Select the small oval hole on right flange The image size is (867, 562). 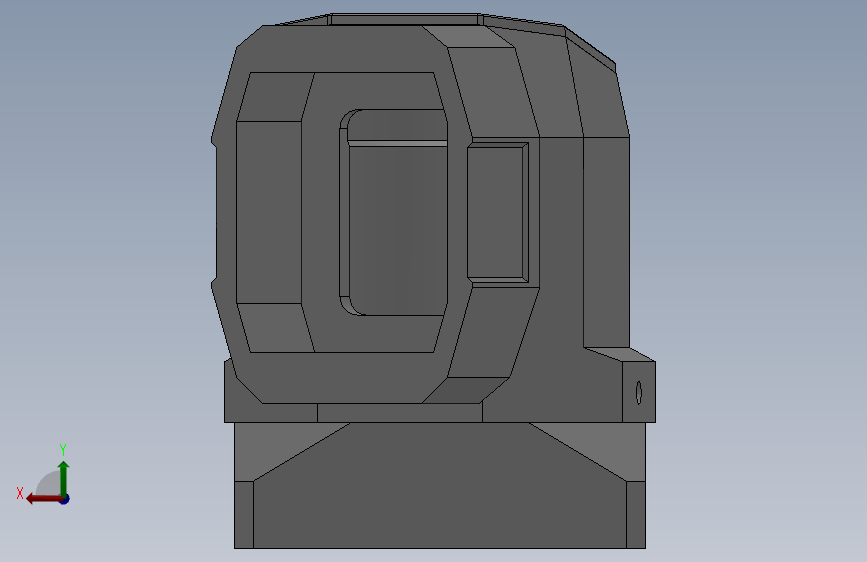[x=639, y=393]
